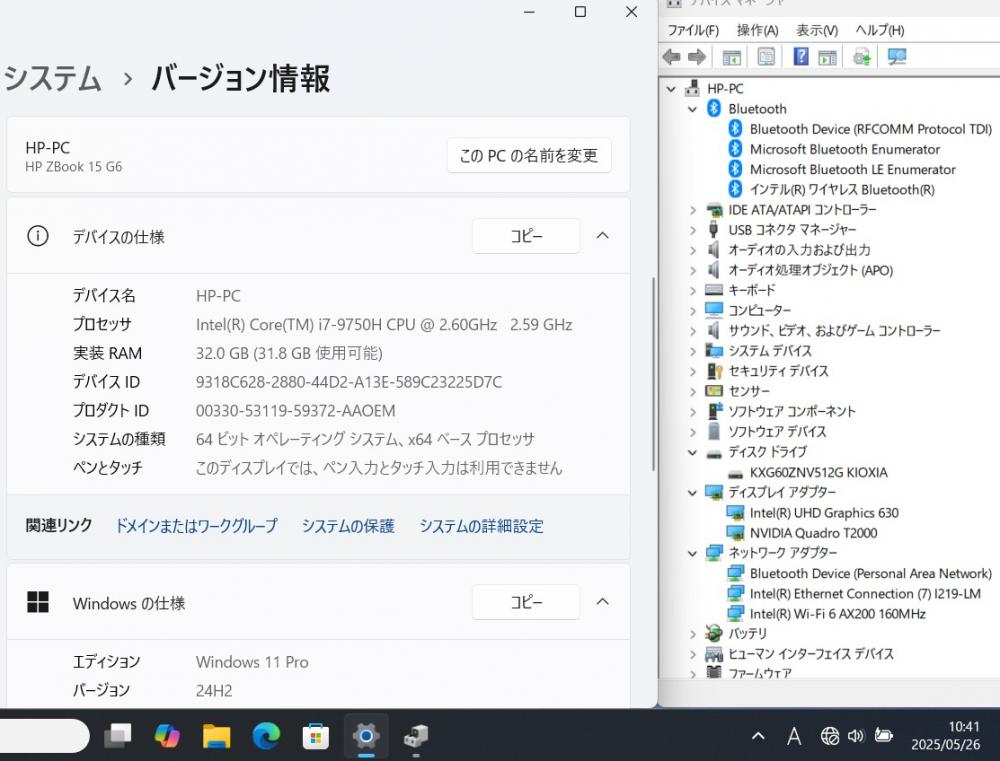Open Microsoft Store from the taskbar

[316, 737]
